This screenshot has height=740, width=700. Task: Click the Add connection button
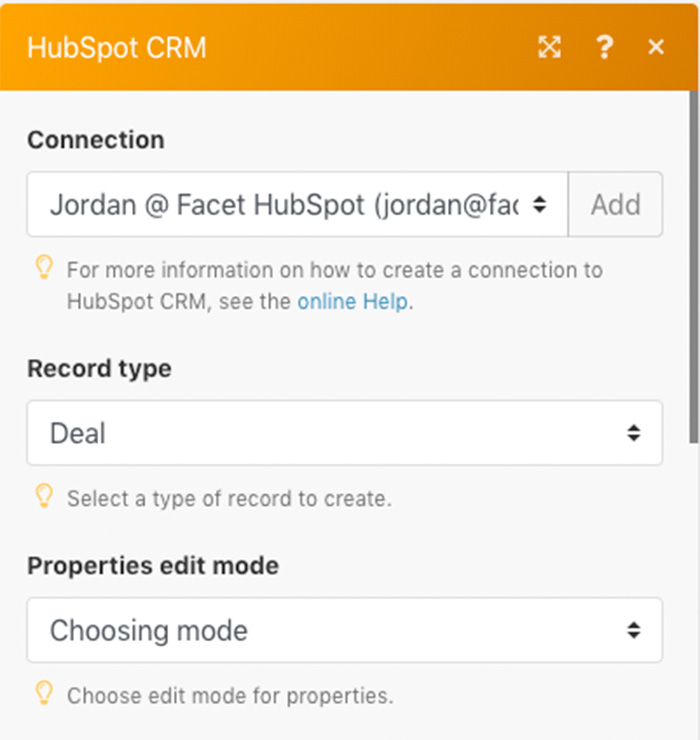tap(616, 204)
